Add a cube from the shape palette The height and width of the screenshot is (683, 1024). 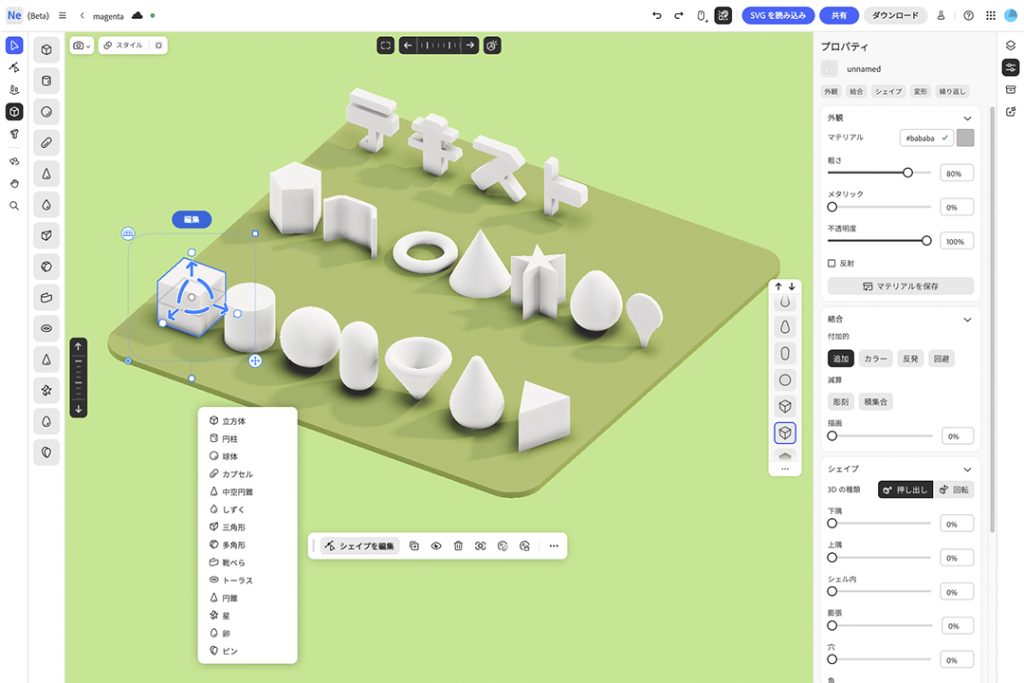click(x=46, y=50)
